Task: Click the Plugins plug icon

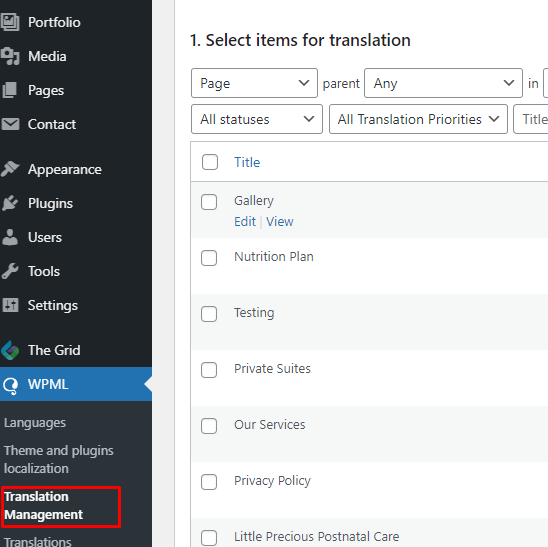Action: 10,203
